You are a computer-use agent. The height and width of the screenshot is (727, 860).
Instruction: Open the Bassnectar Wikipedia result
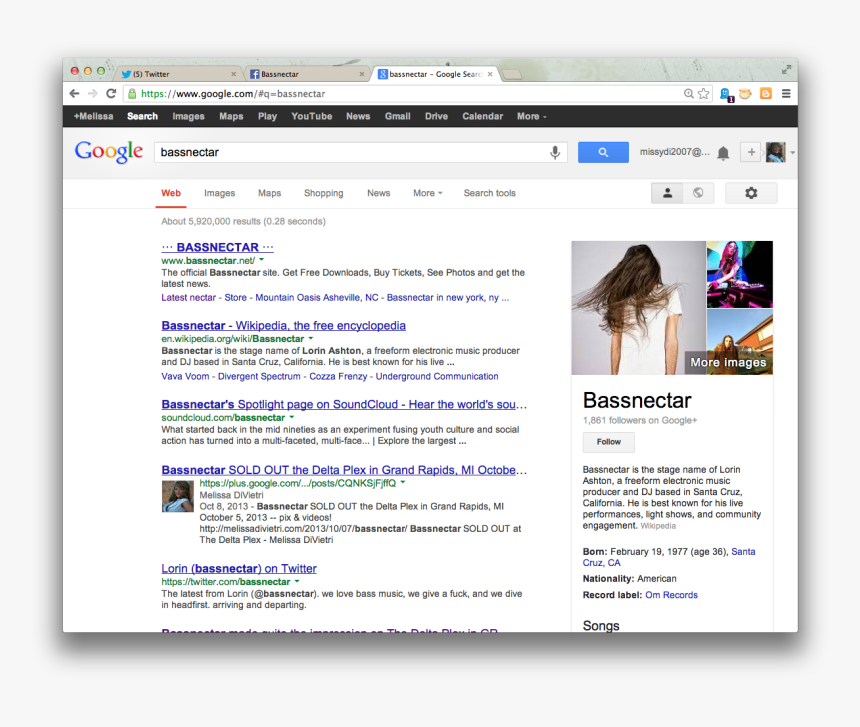(x=284, y=326)
